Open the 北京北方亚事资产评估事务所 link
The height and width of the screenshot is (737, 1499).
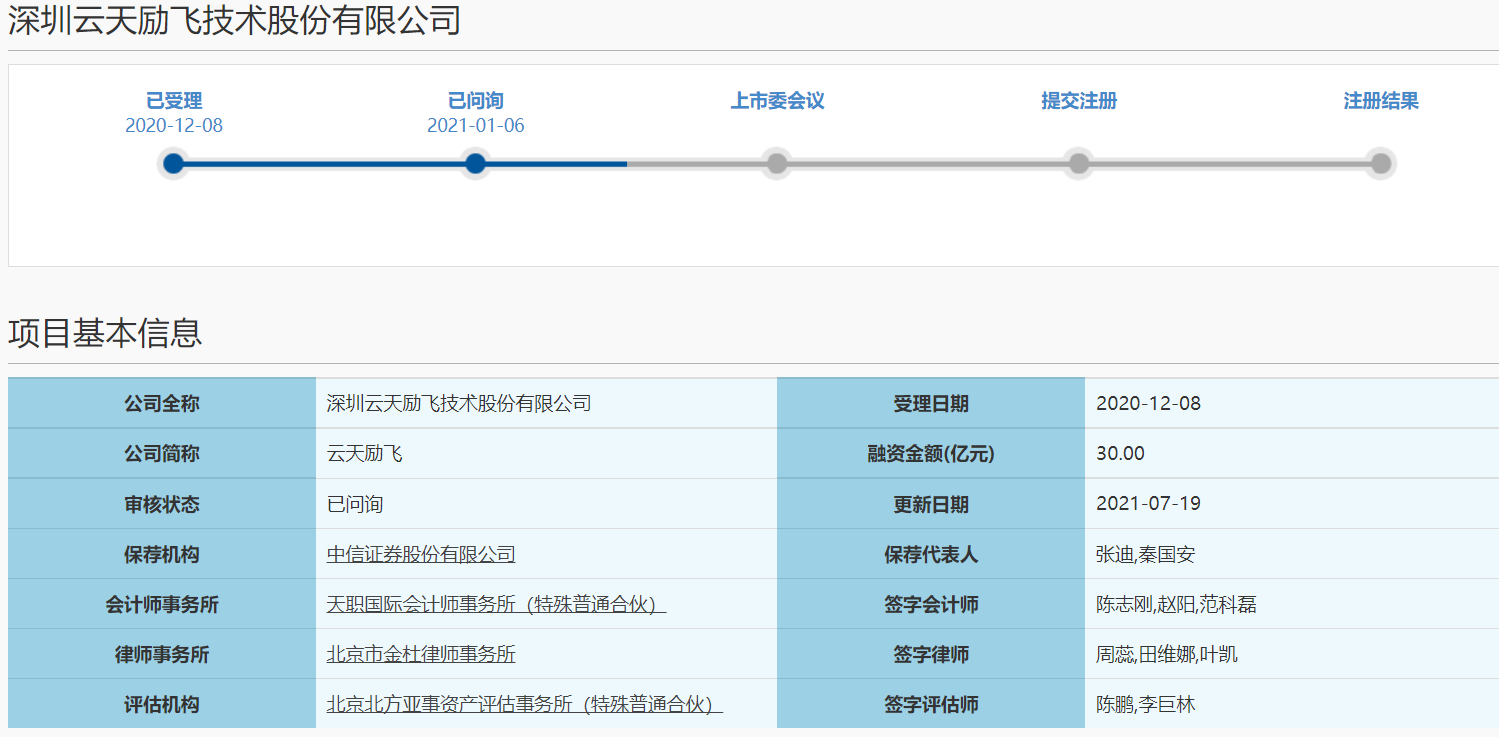point(524,704)
